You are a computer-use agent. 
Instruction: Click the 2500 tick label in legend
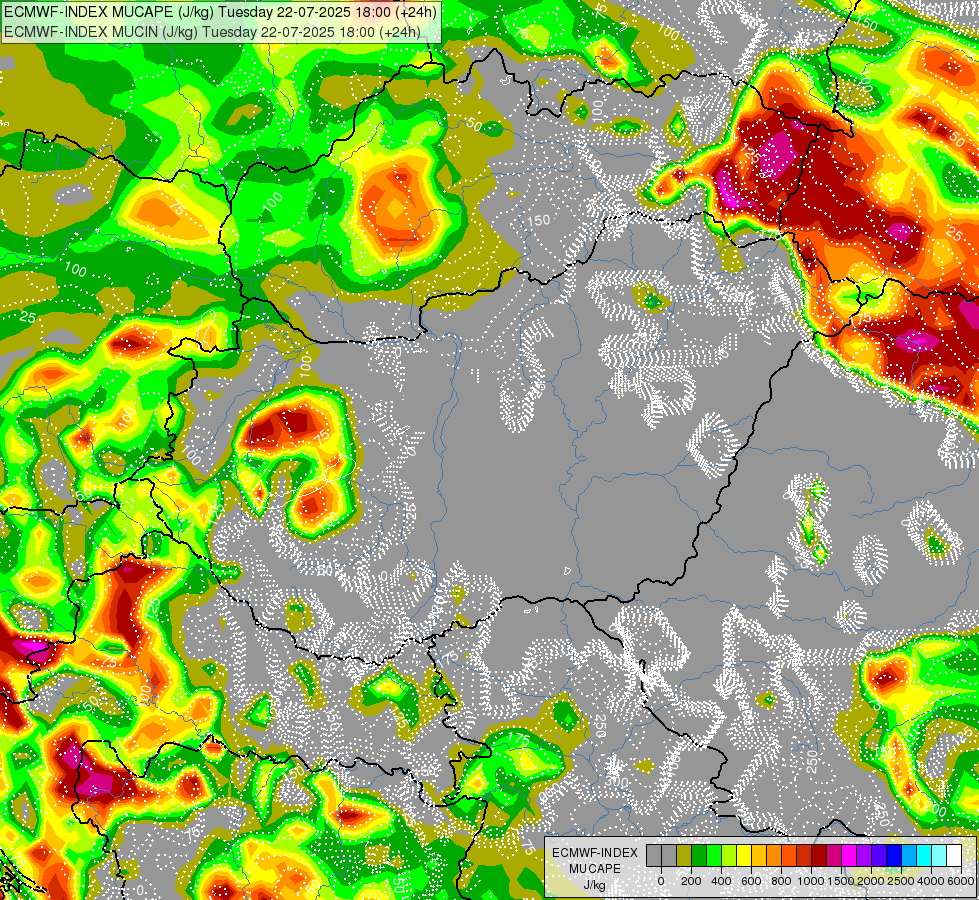pyautogui.click(x=901, y=881)
